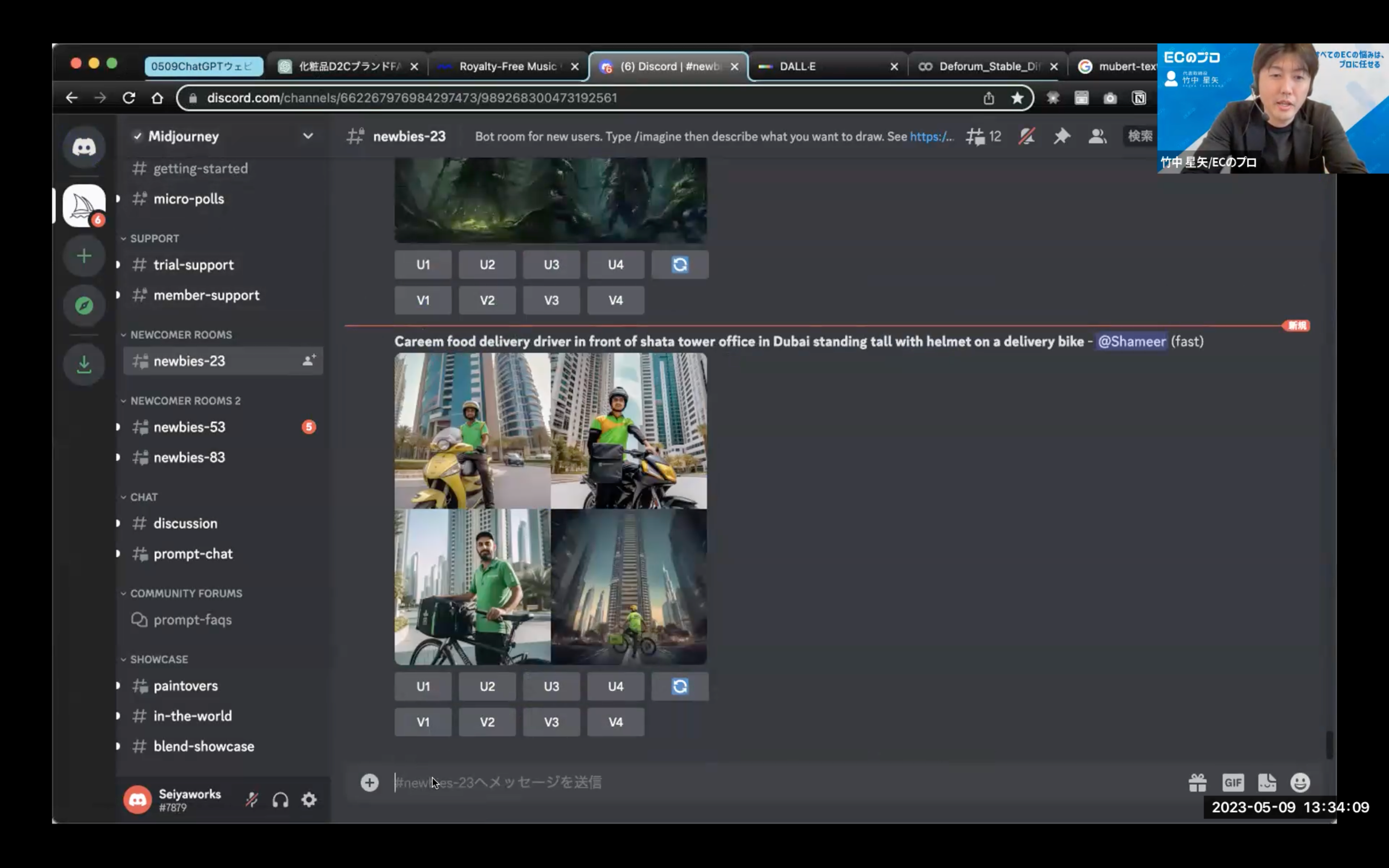Click the @Shameer mention link

coord(1131,341)
